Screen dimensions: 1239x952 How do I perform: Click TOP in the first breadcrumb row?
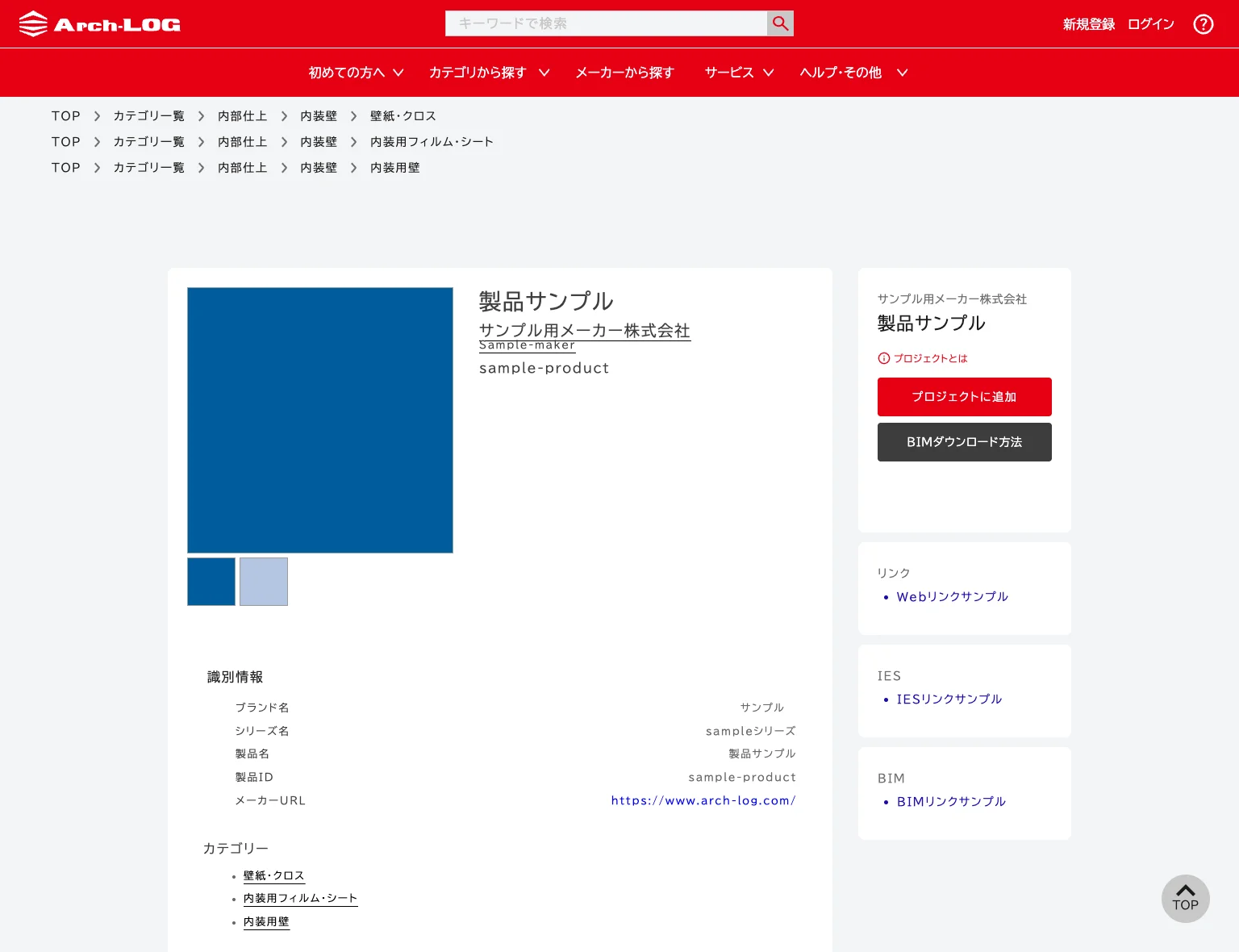pyautogui.click(x=66, y=116)
